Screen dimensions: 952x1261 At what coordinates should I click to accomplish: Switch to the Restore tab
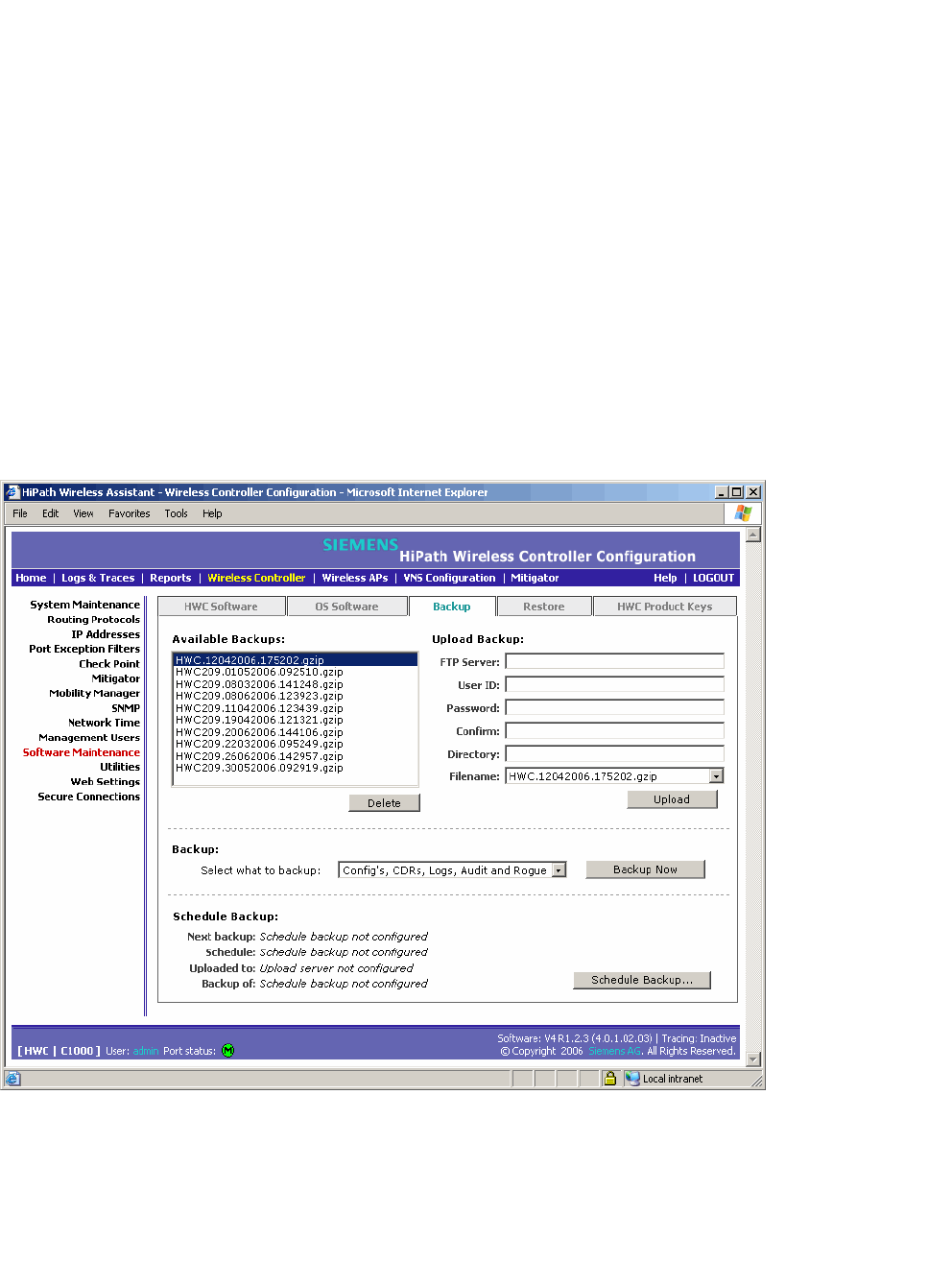point(544,607)
